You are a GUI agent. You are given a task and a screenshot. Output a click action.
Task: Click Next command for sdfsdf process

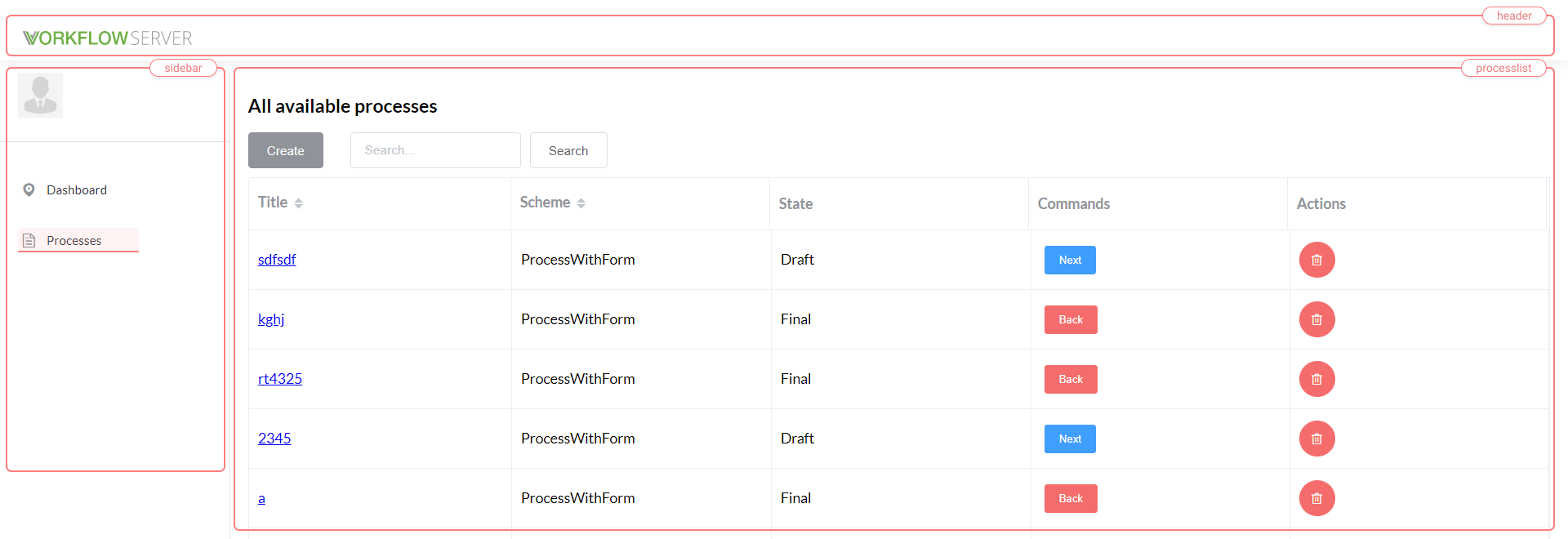click(x=1070, y=260)
